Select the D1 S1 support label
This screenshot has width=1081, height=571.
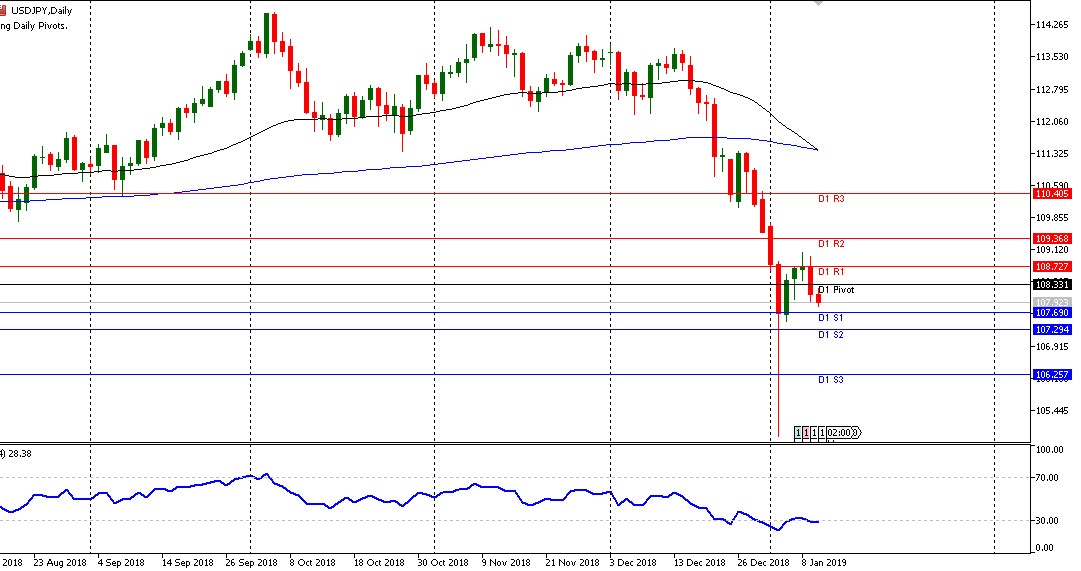point(831,318)
